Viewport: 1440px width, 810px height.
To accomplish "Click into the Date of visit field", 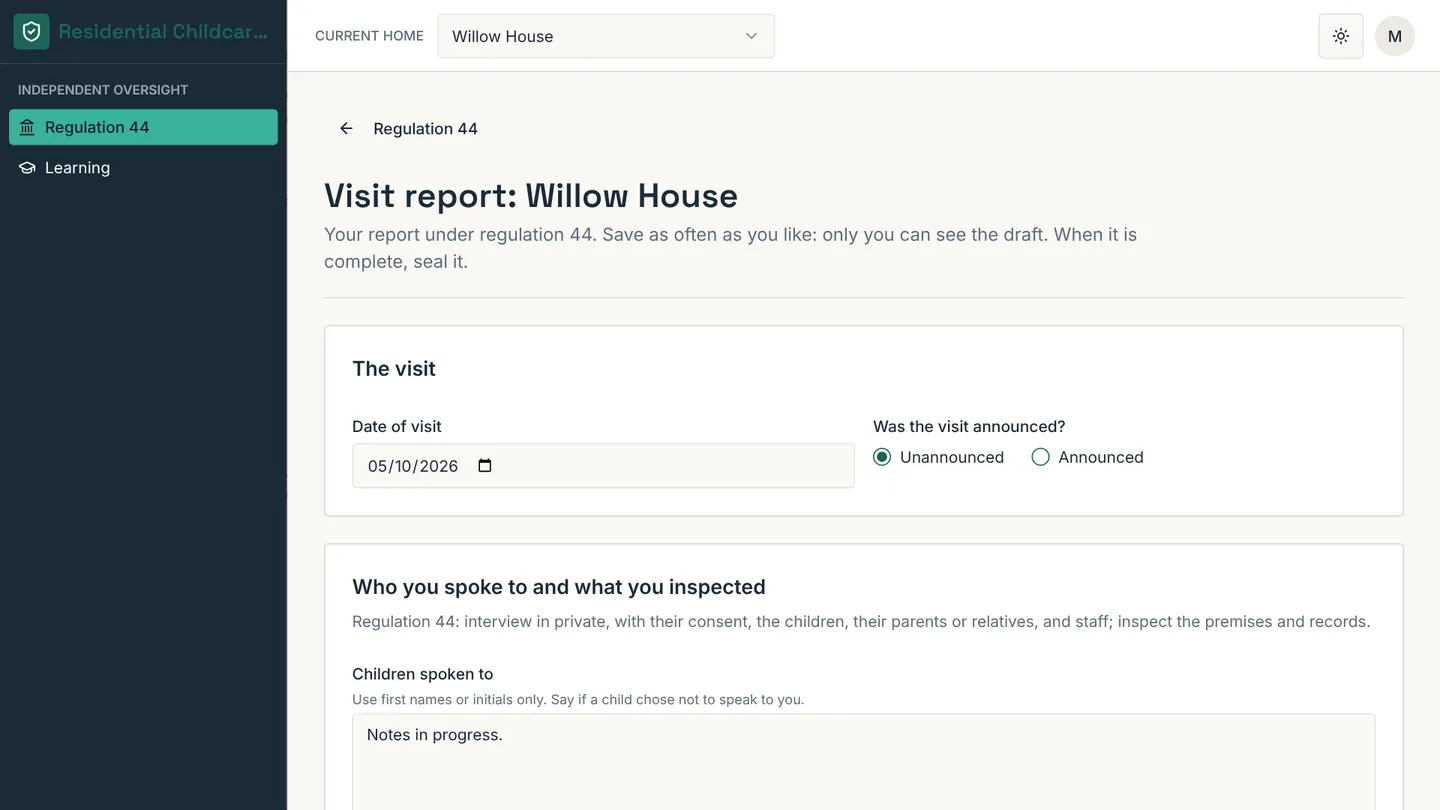I will tap(603, 466).
